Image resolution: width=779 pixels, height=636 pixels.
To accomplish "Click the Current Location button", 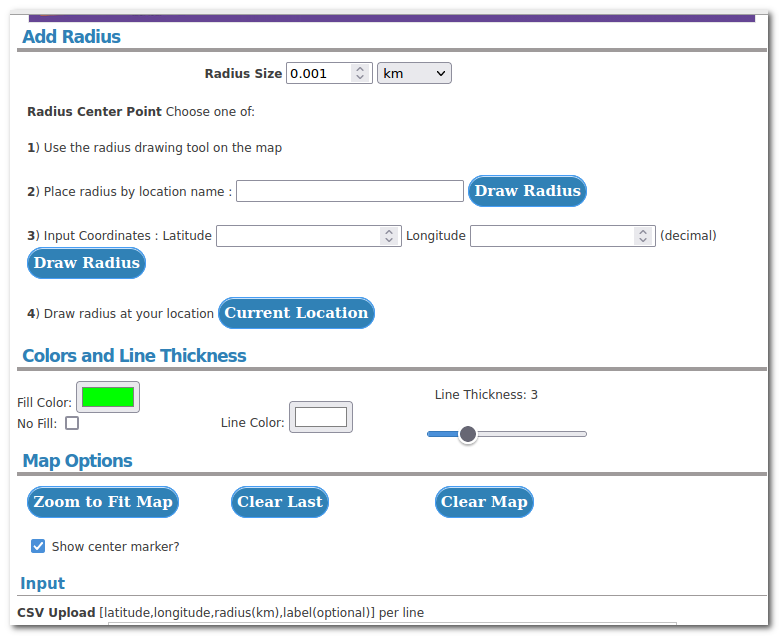I will (x=296, y=313).
